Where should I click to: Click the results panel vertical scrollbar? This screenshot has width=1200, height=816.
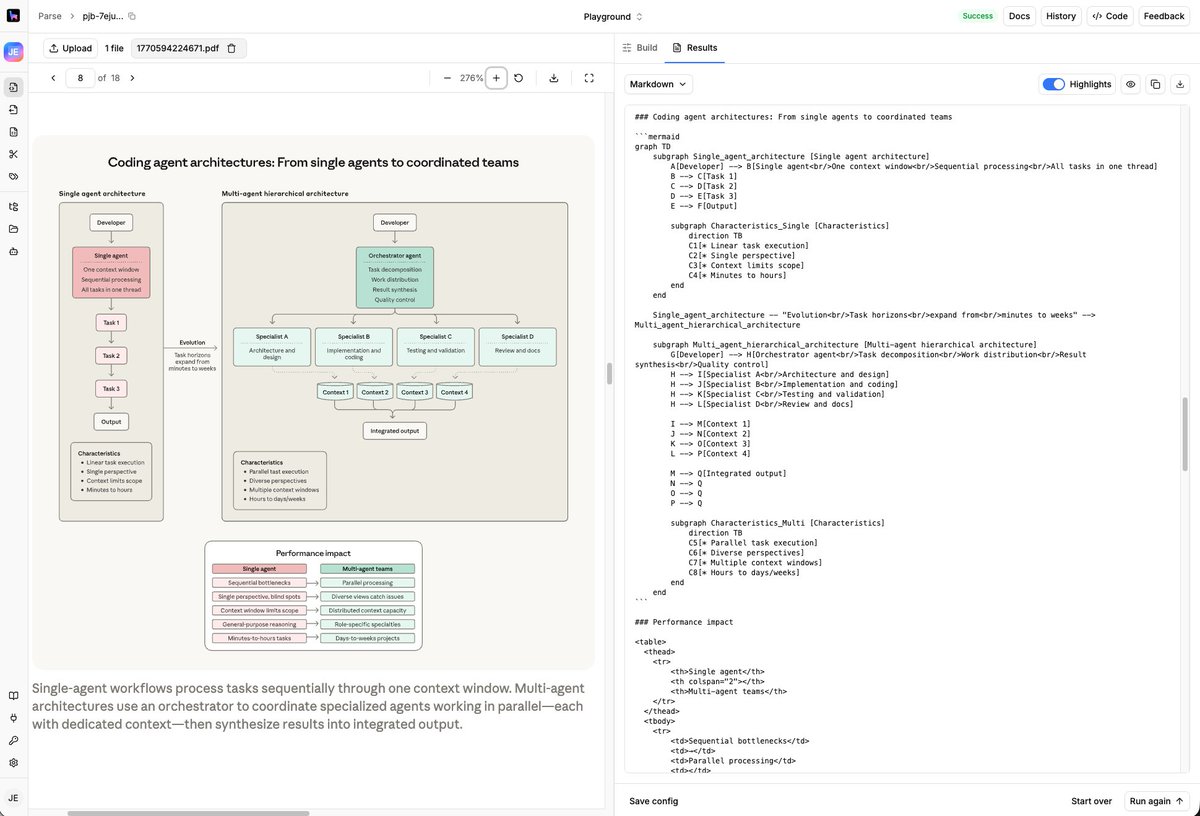tap(1186, 434)
